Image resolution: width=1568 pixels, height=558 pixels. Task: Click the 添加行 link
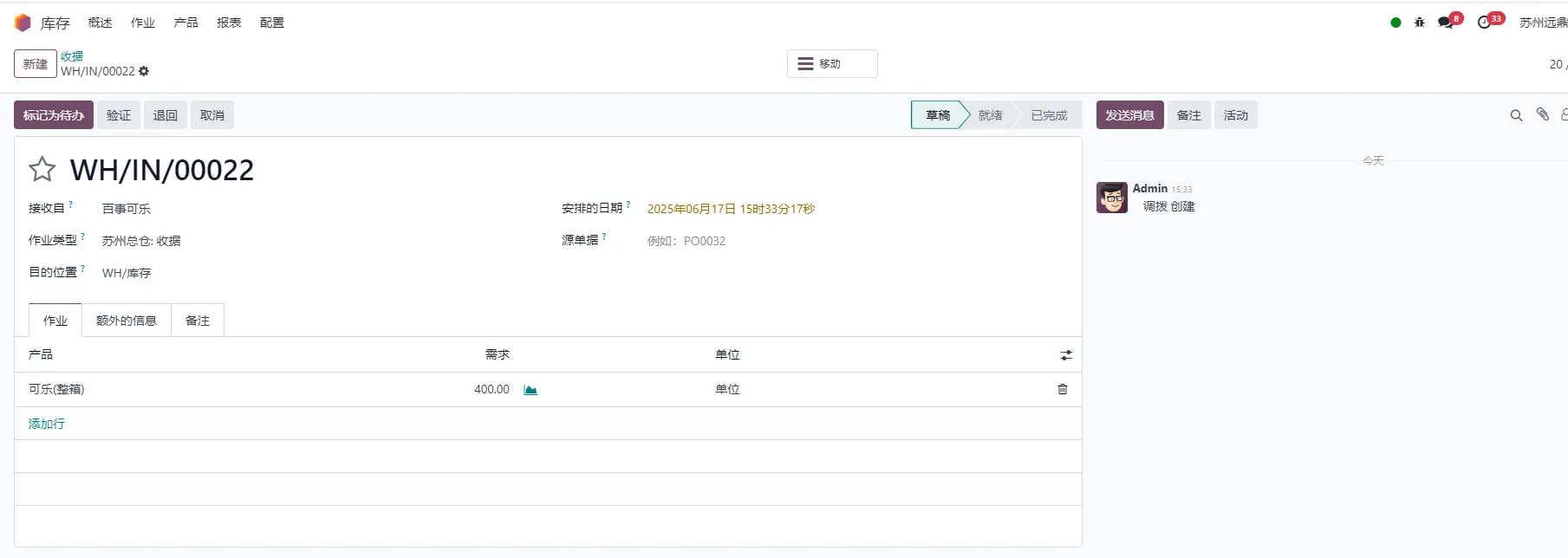[x=47, y=424]
